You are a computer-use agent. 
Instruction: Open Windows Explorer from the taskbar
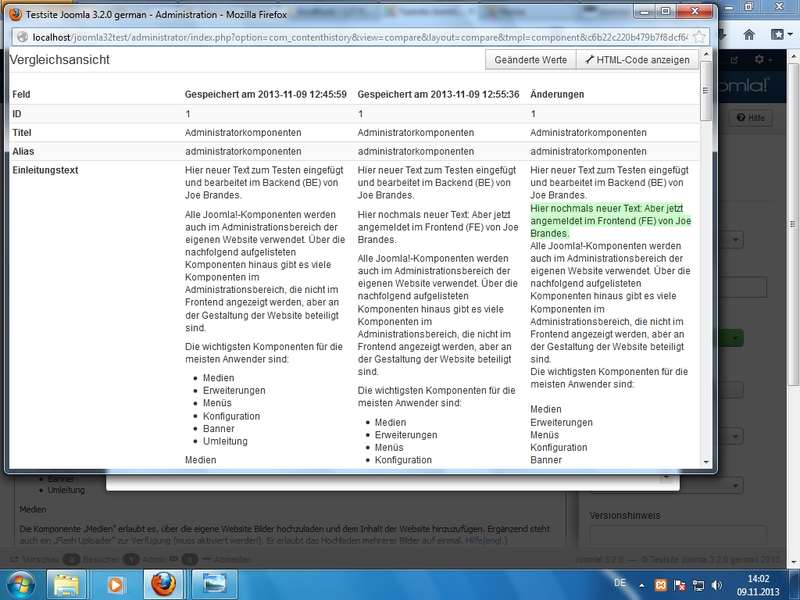66,584
